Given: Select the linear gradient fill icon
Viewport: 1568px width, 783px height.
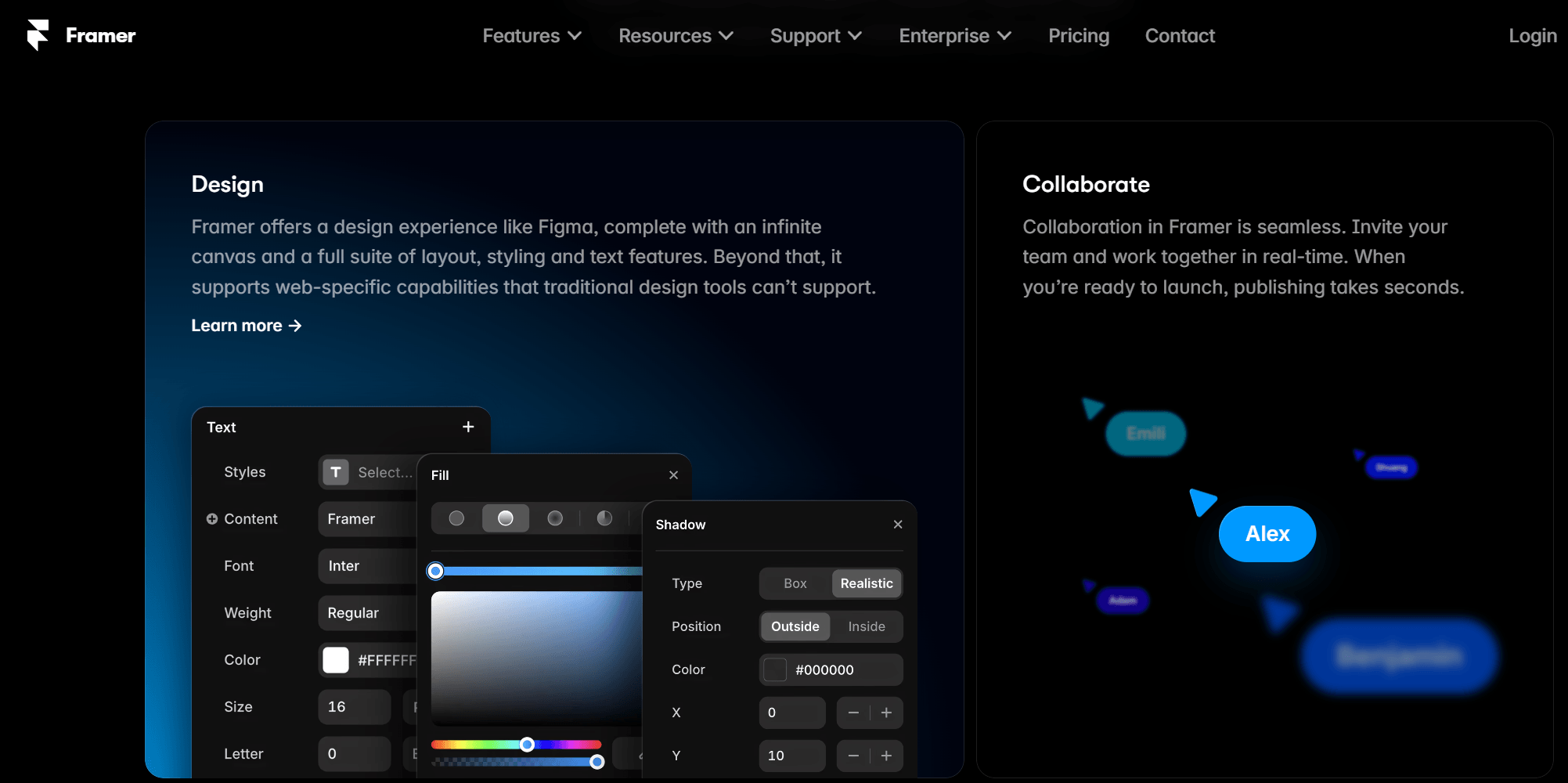Looking at the screenshot, I should [x=506, y=518].
